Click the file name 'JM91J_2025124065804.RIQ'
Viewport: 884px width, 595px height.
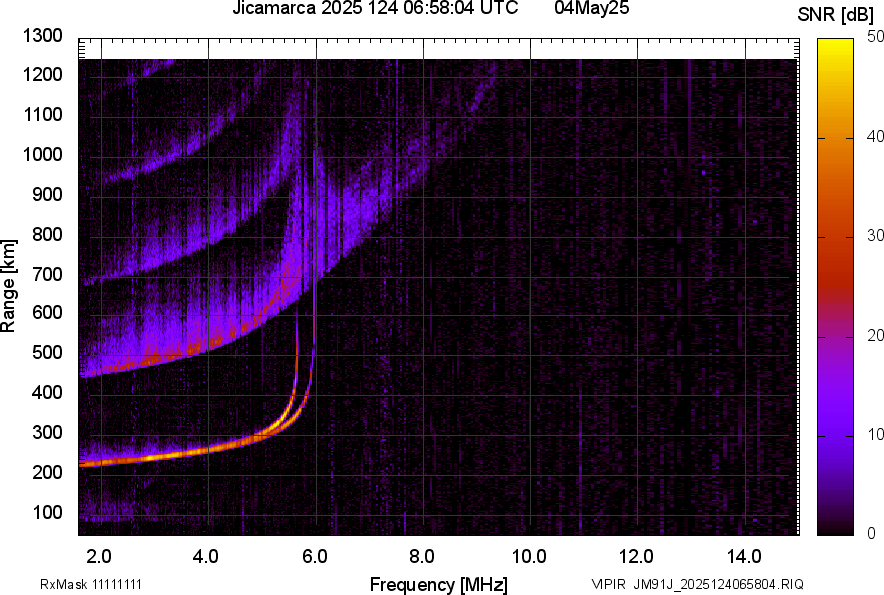pyautogui.click(x=718, y=584)
